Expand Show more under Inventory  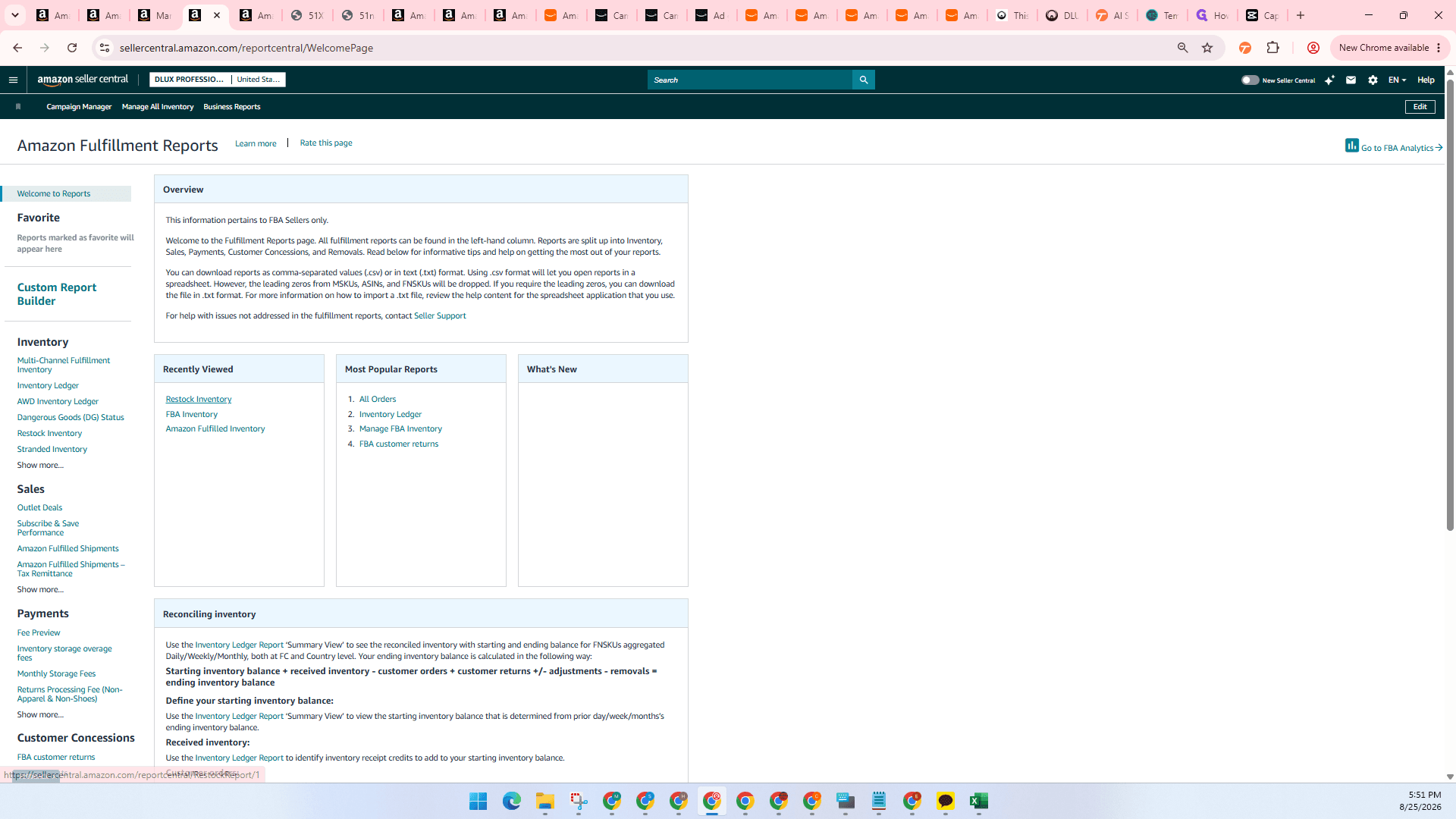[x=40, y=466]
